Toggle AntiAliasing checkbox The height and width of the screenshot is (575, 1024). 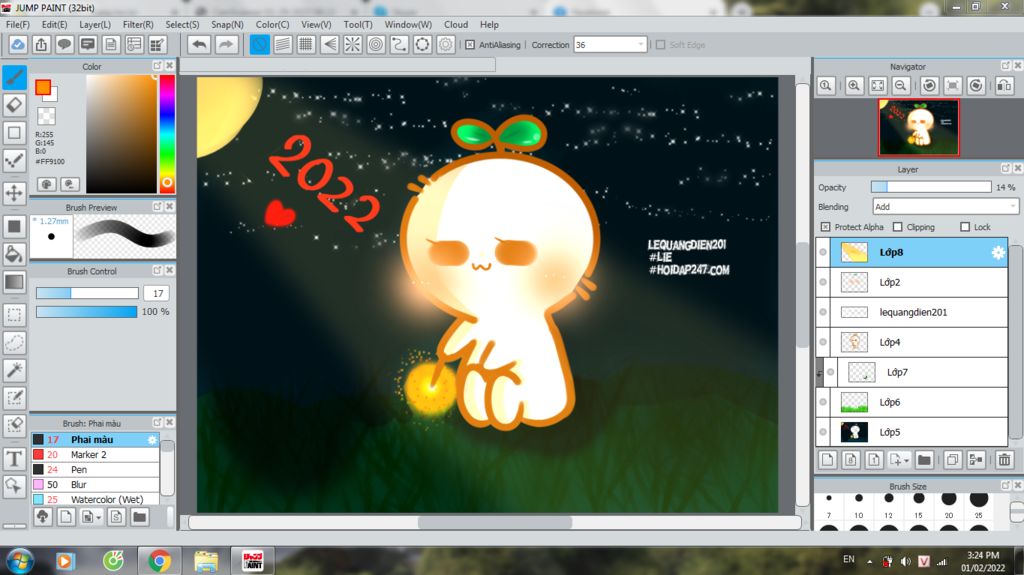point(470,45)
